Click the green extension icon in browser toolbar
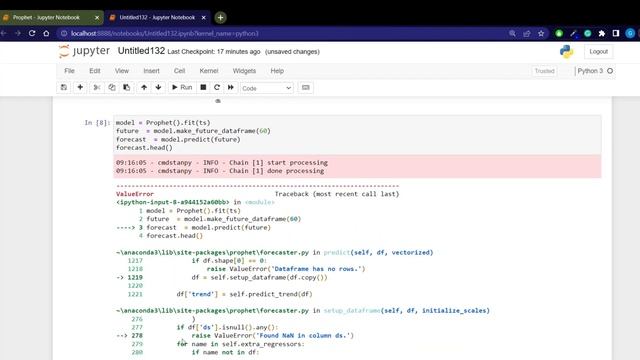This screenshot has width=640, height=360. pos(559,33)
